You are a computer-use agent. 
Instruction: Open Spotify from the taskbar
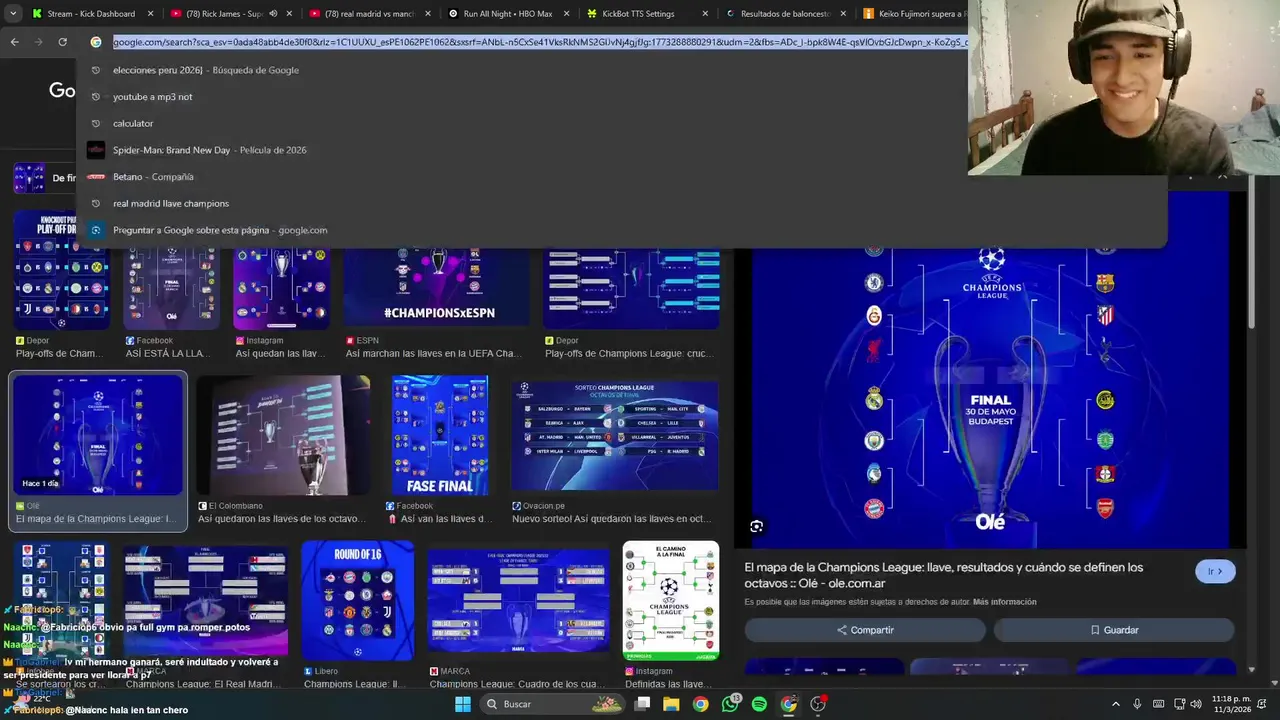click(759, 704)
